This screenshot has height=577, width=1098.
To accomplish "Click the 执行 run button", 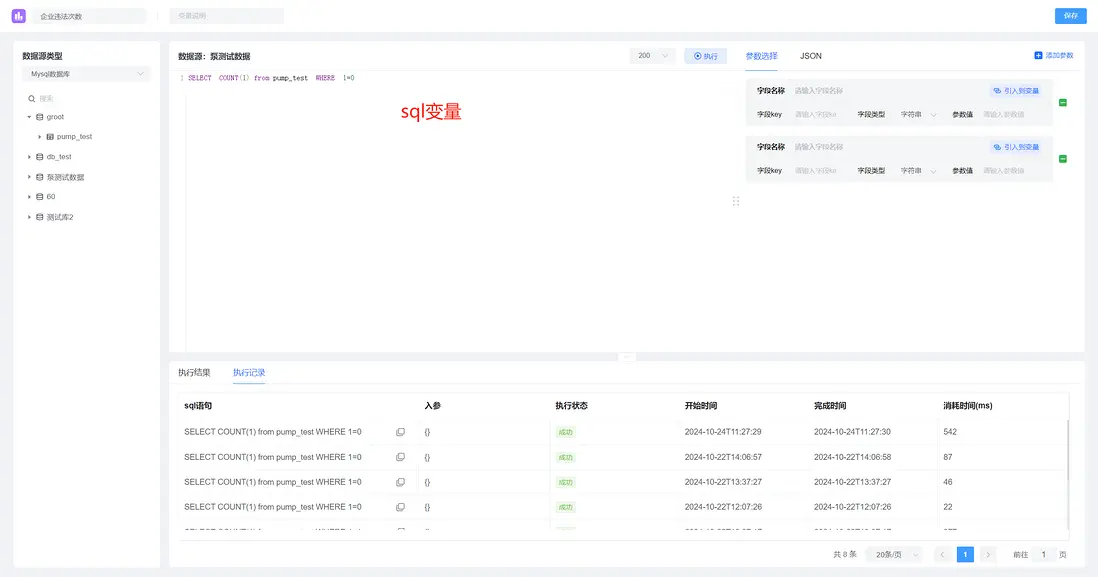I will (705, 56).
